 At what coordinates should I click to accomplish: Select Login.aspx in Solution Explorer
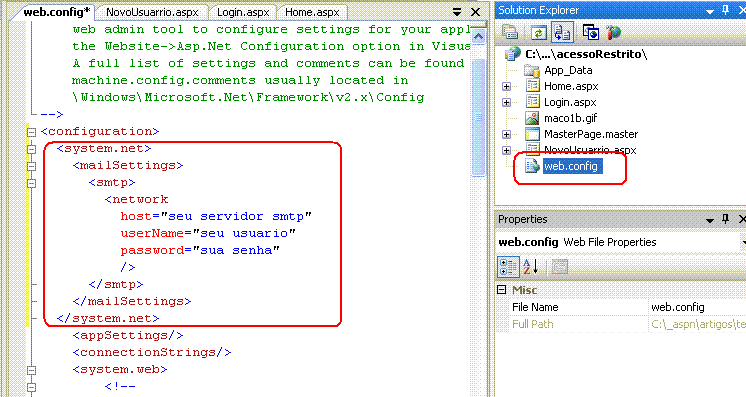(570, 102)
